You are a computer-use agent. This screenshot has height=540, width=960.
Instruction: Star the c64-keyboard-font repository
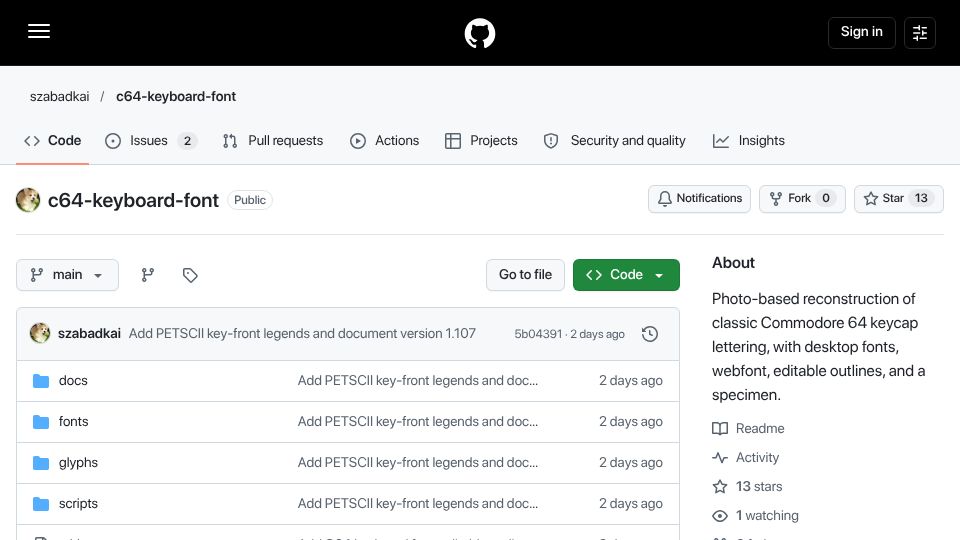click(898, 198)
